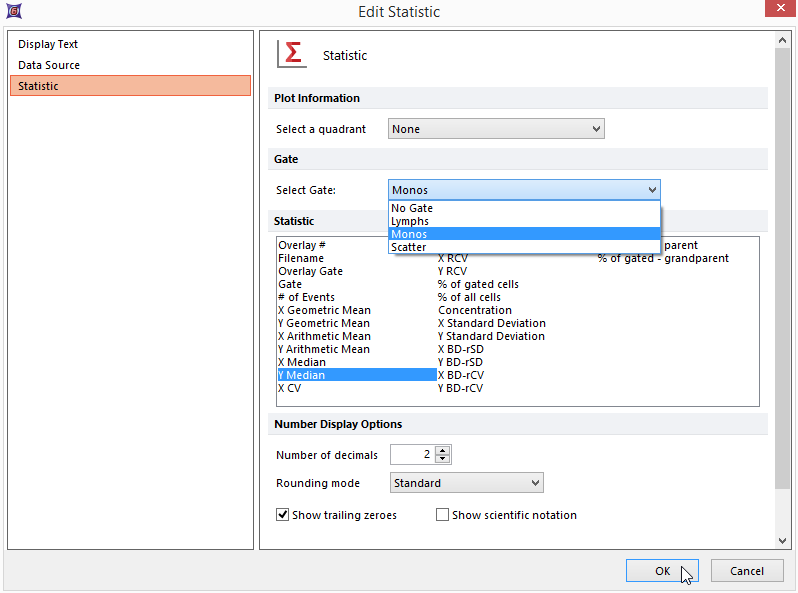Click the app icon in title bar
The width and height of the screenshot is (798, 593).
[x=13, y=12]
